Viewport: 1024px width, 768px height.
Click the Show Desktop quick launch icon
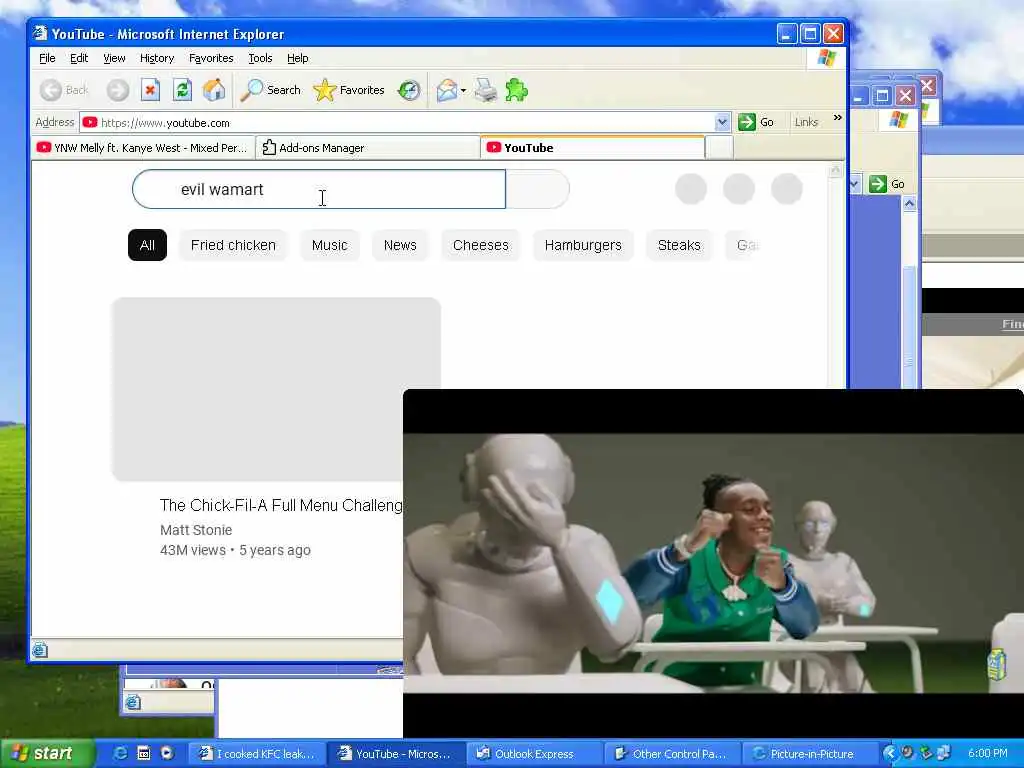pos(144,754)
